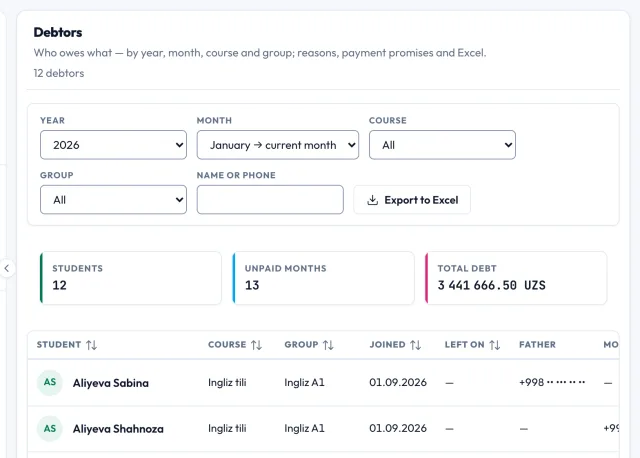Viewport: 640px width, 458px height.
Task: Click the '12 debtors' count text
Action: point(59,73)
